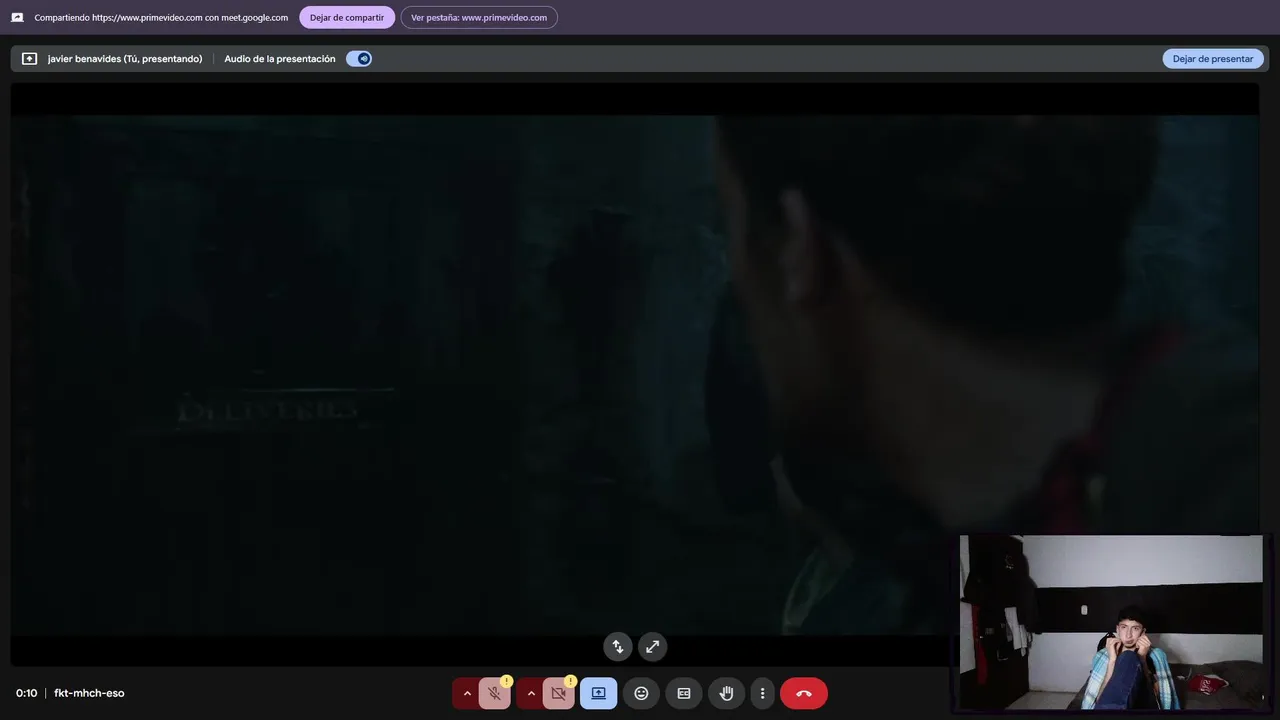Image resolution: width=1280 pixels, height=720 pixels.
Task: Click the shared Prime Video presentation area
Action: tap(635, 375)
